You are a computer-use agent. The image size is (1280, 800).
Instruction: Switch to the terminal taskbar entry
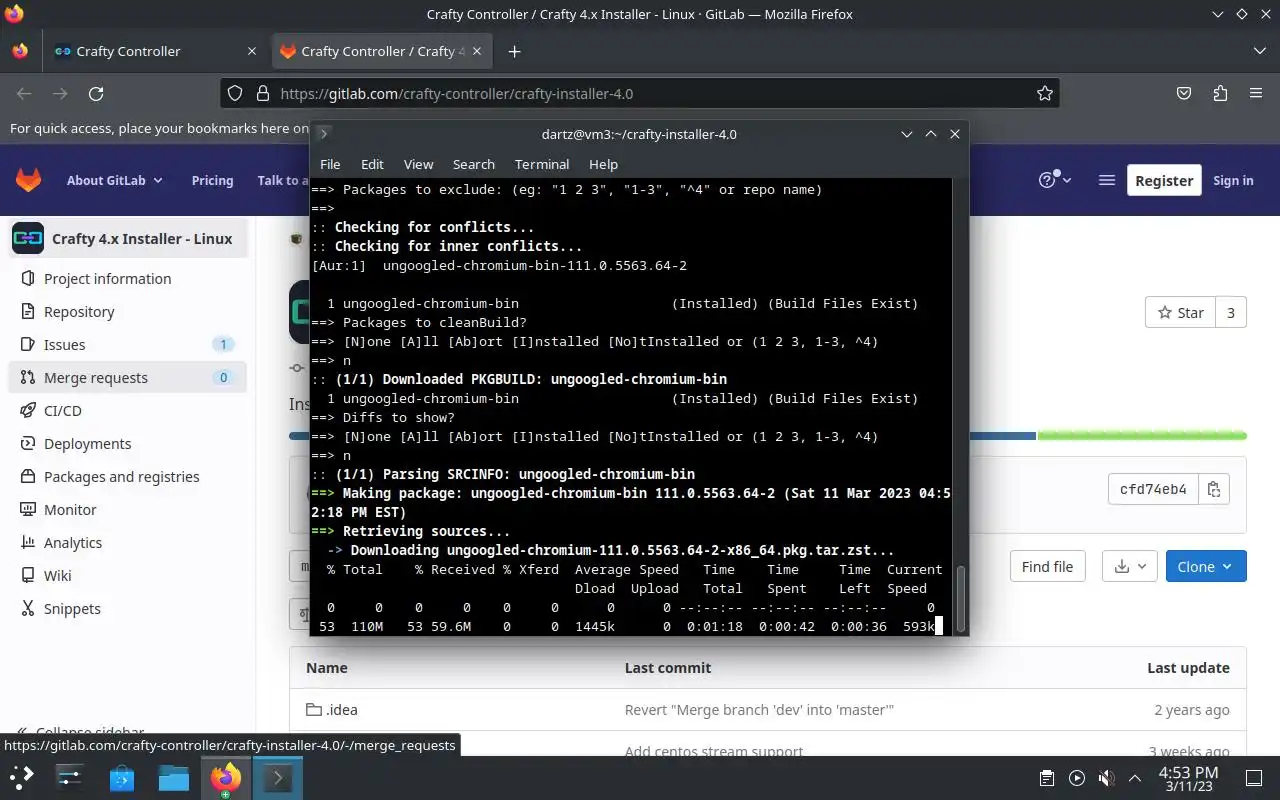click(277, 777)
